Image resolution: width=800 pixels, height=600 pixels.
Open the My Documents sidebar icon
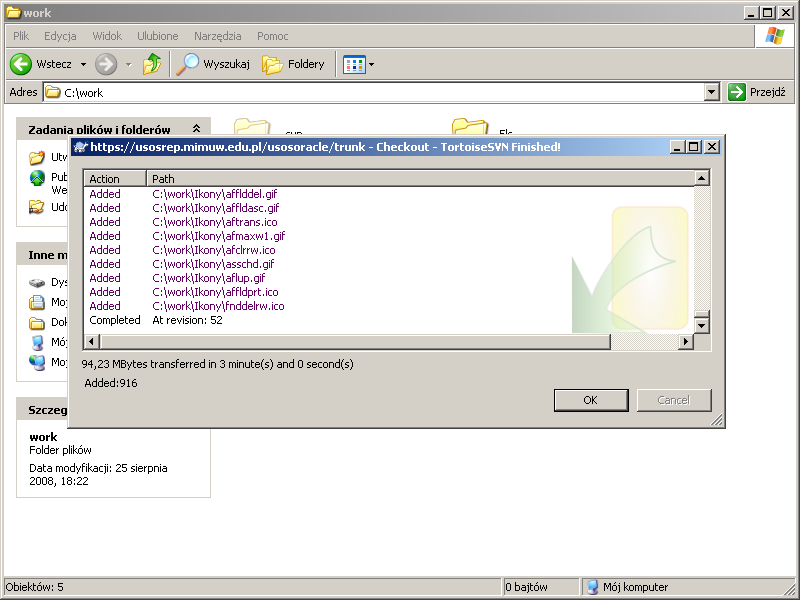tap(37, 303)
